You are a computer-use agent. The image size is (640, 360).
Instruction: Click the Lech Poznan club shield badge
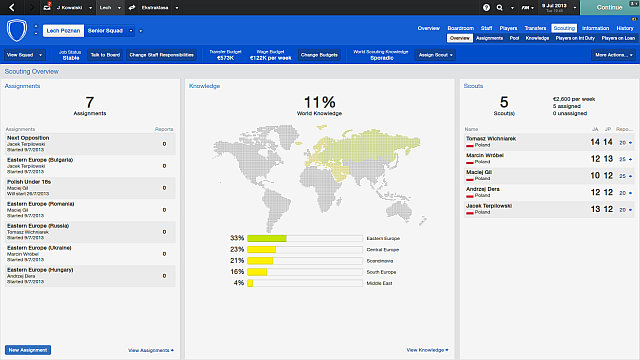tap(17, 31)
